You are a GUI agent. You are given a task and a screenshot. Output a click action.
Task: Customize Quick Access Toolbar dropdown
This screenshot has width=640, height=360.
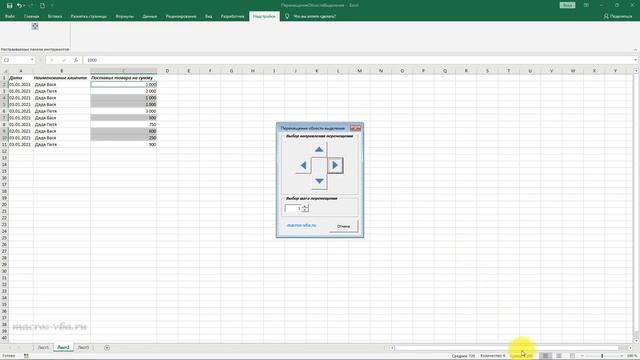pos(52,5)
